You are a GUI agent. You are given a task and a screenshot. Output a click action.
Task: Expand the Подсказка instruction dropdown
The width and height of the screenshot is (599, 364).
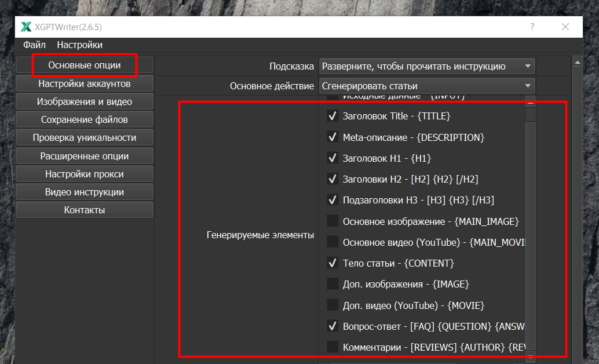click(427, 66)
